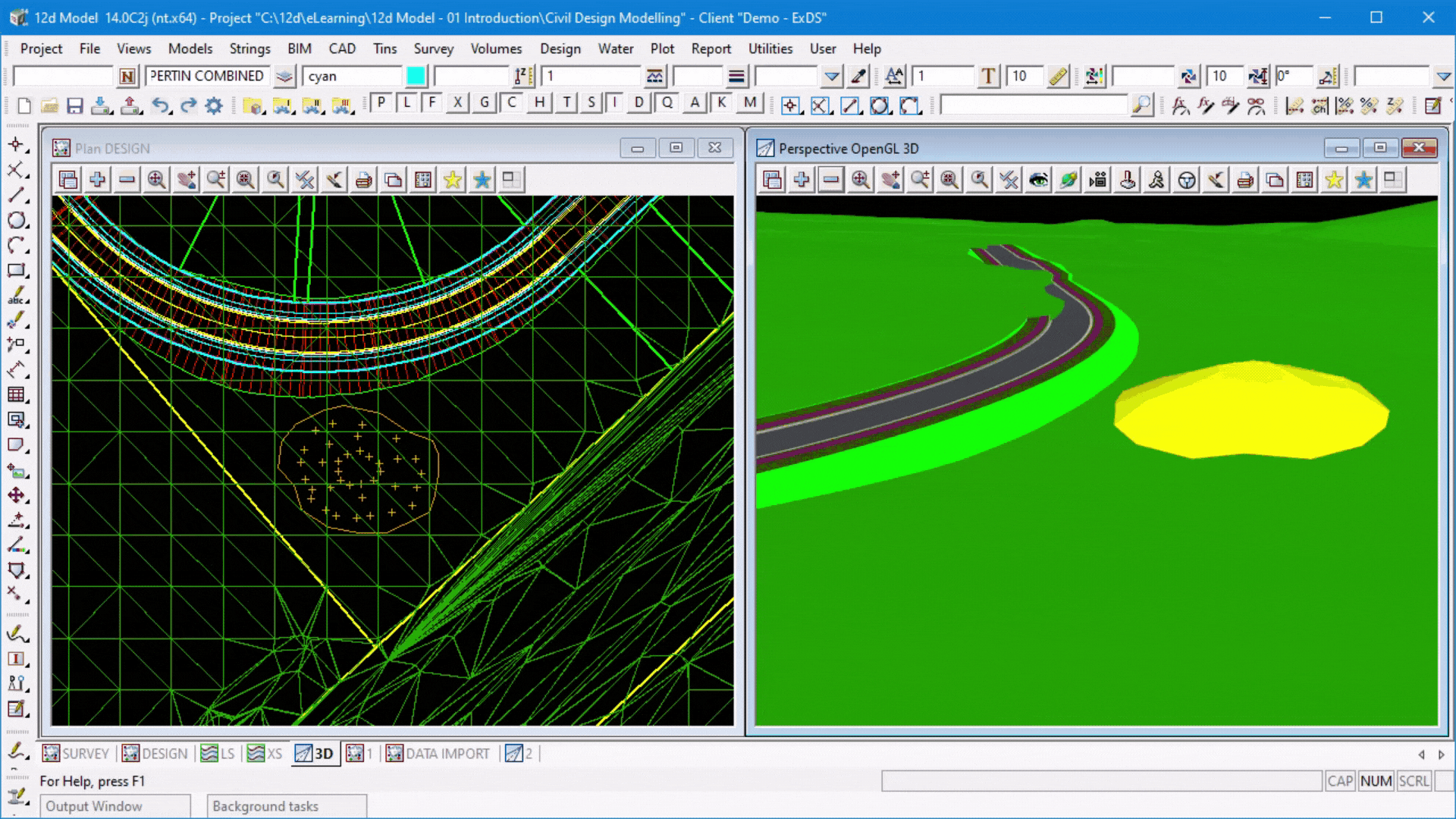The width and height of the screenshot is (1456, 819).
Task: Click the Undo arrow icon
Action: click(160, 105)
